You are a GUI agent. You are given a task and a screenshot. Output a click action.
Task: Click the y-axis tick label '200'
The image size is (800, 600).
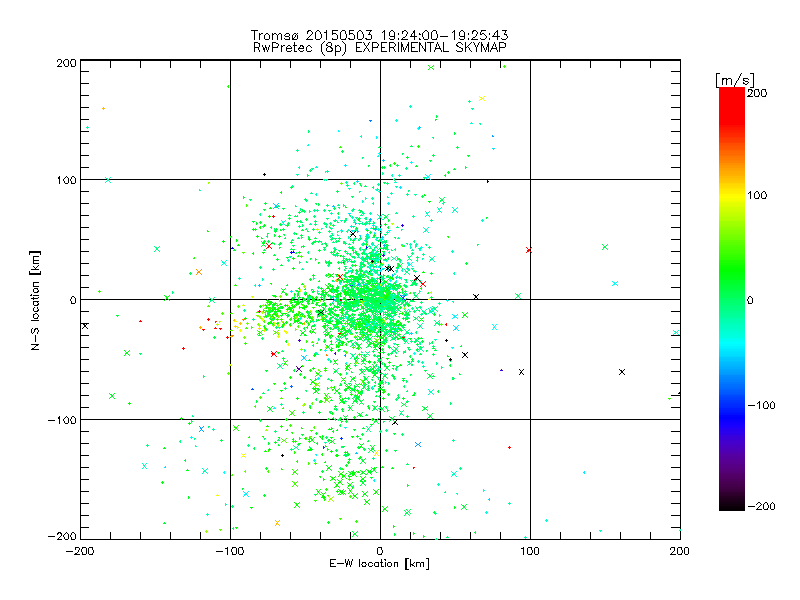(66, 63)
